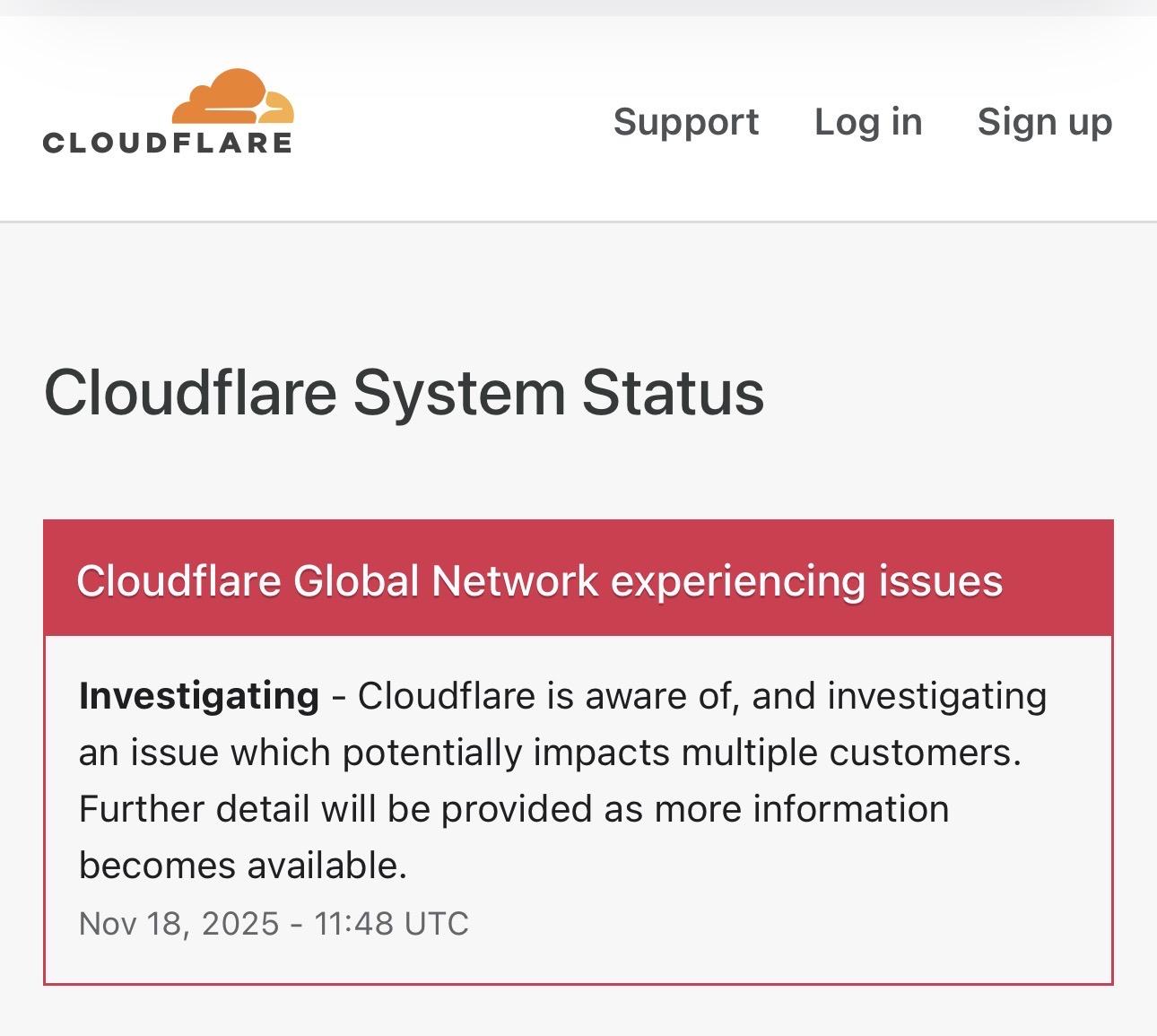Select the 'becomes available.' text line
Image resolution: width=1157 pixels, height=1036 pixels.
coord(243,866)
